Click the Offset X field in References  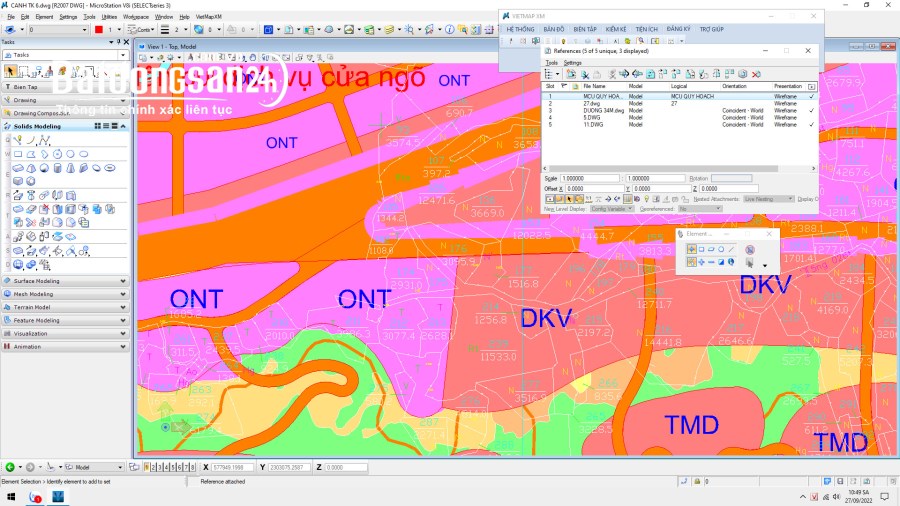pyautogui.click(x=593, y=188)
